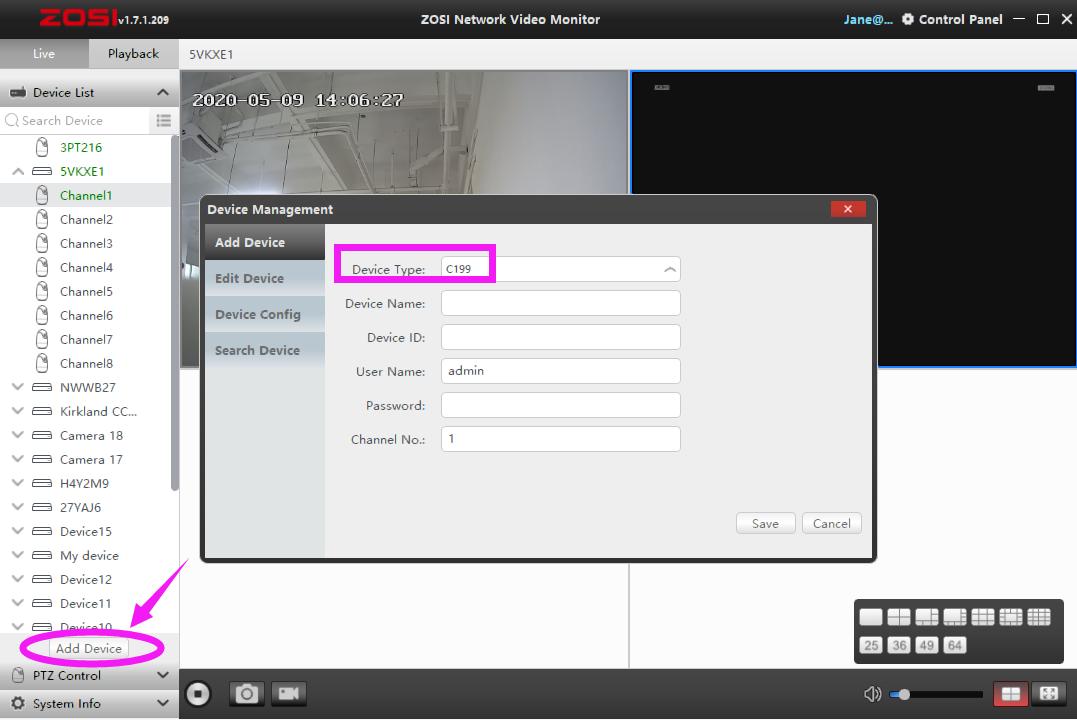
Task: Select 27YAJ6 in the device list
Action: click(x=85, y=507)
